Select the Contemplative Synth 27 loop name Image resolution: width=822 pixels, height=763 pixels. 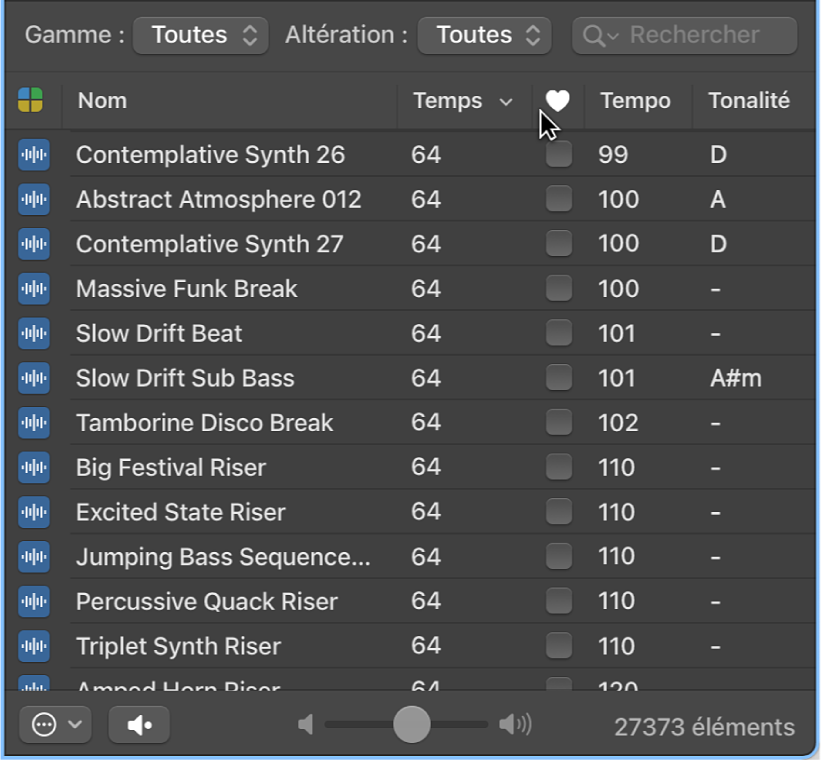point(210,244)
